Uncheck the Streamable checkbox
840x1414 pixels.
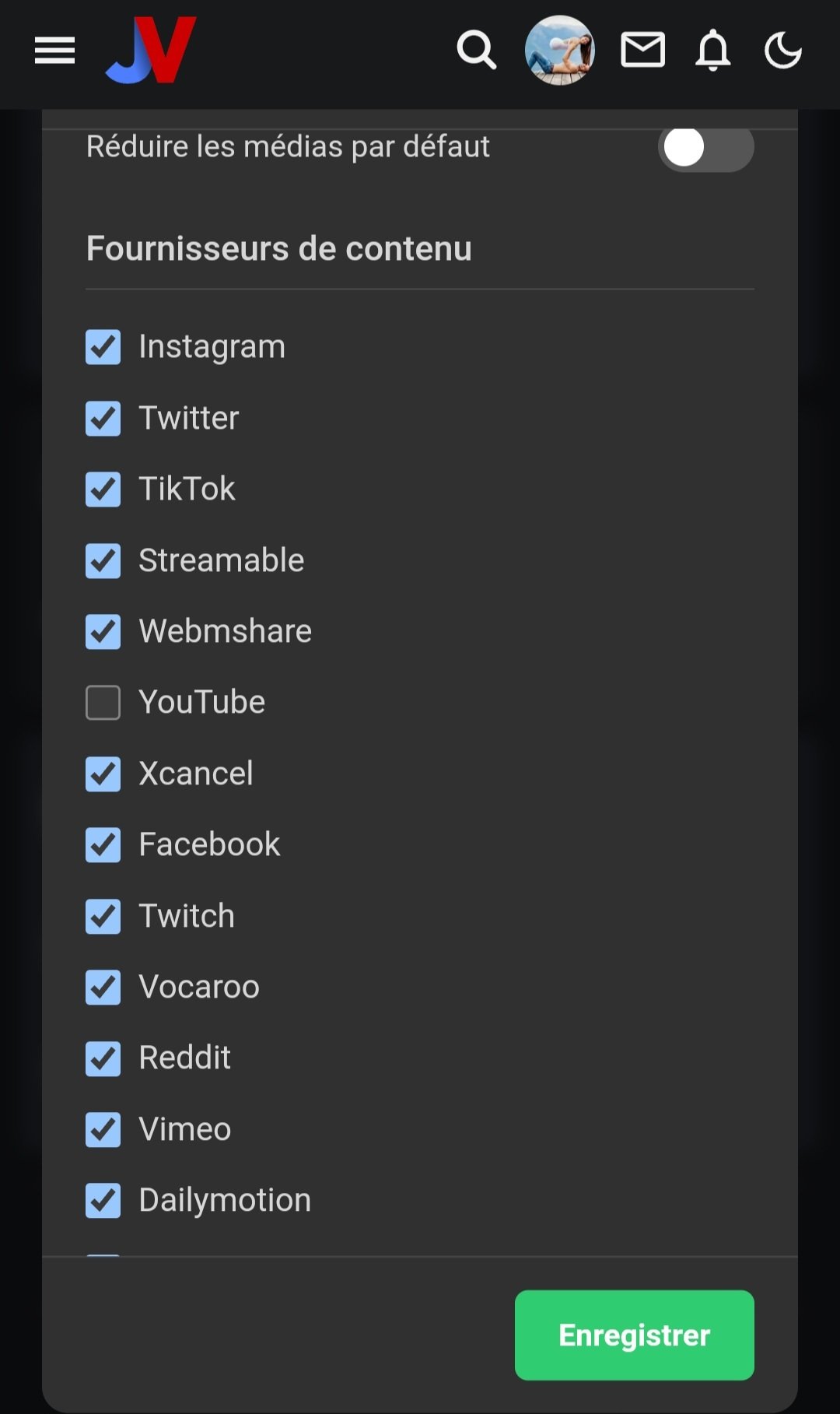pos(103,561)
